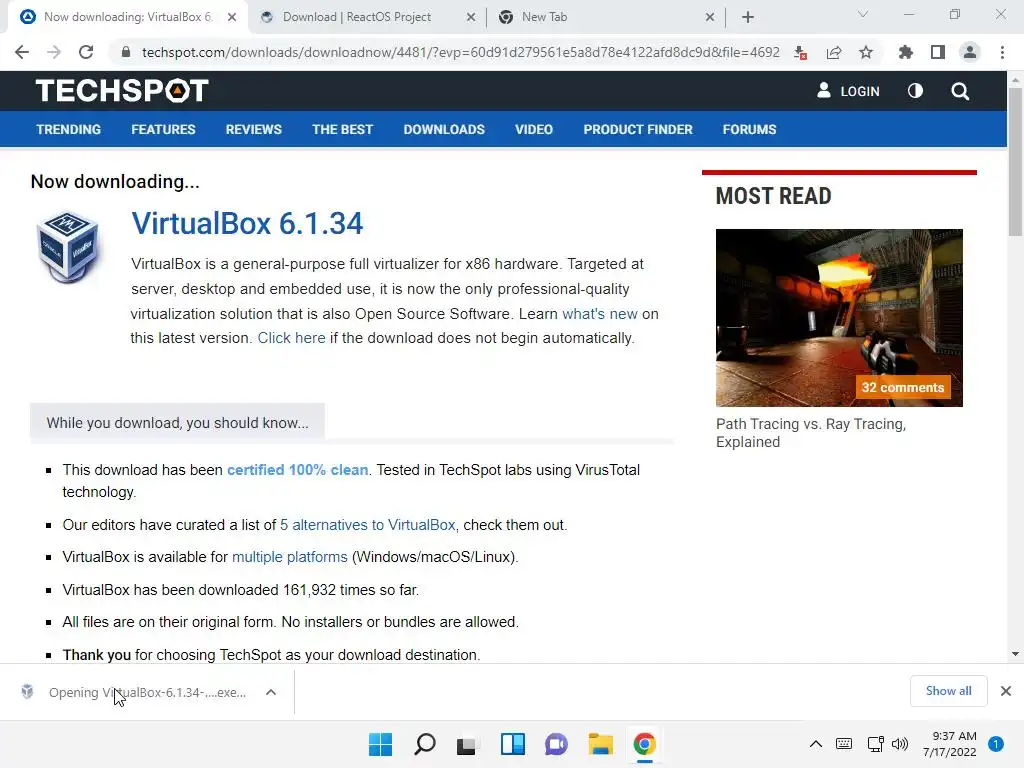The width and height of the screenshot is (1024, 768).
Task: Click Show all downloads button
Action: (x=948, y=690)
